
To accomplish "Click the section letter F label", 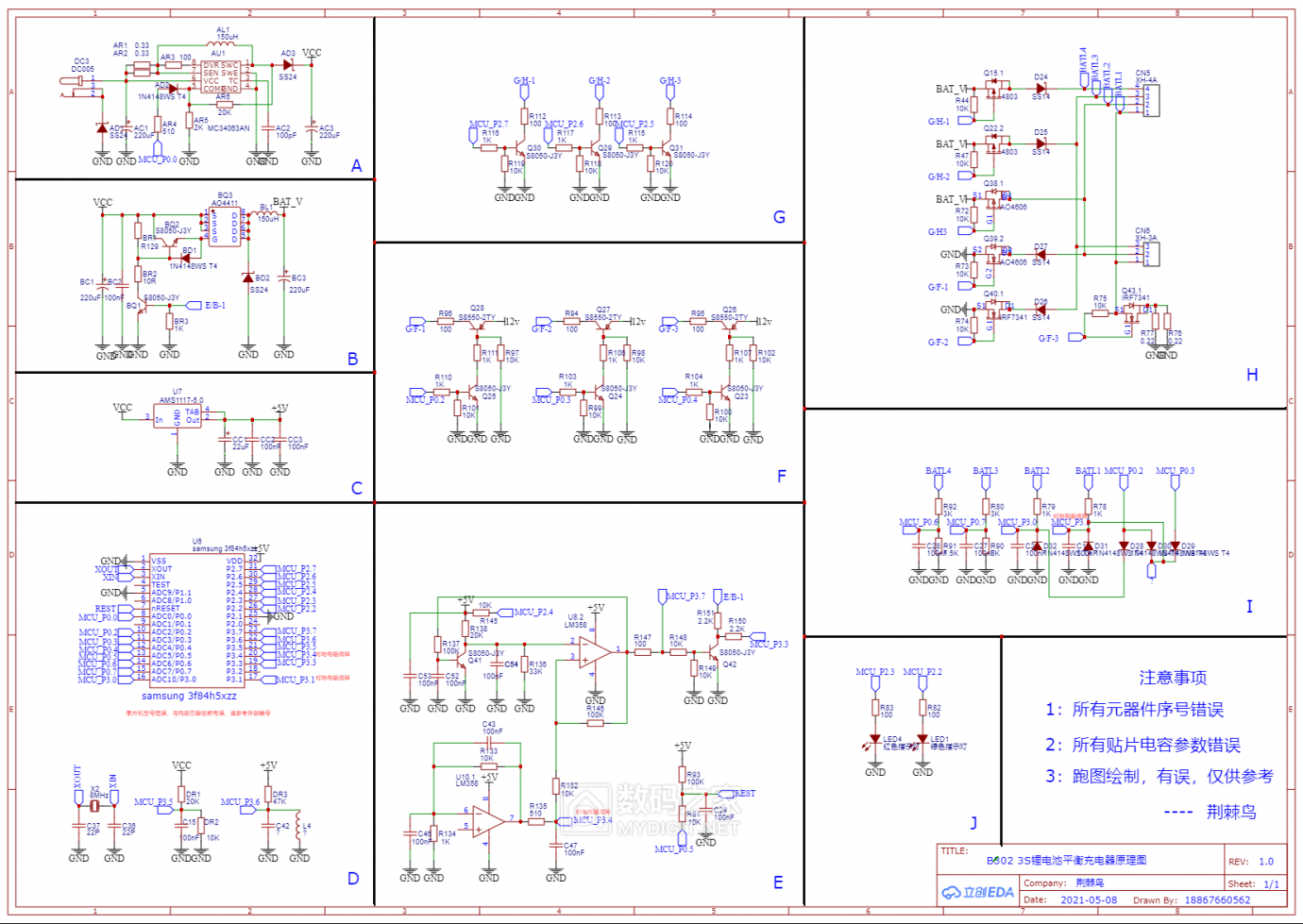I will [x=781, y=477].
